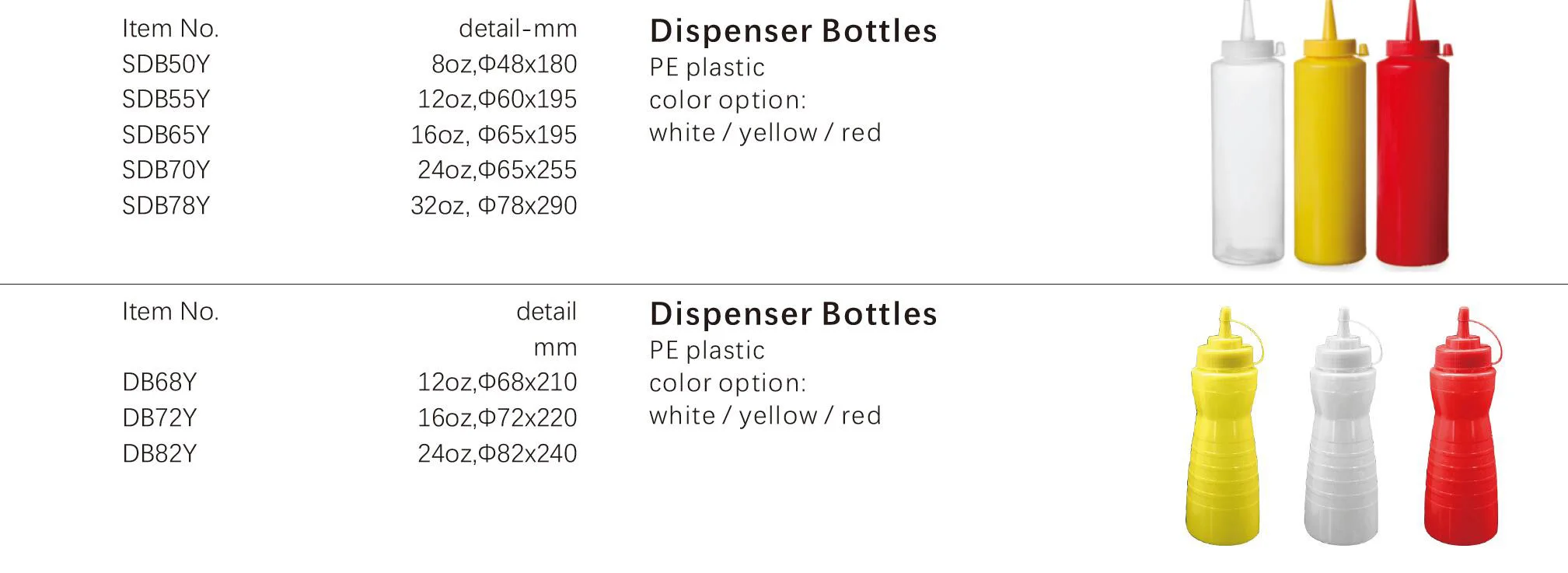Select item number DB68Y

coord(159,382)
